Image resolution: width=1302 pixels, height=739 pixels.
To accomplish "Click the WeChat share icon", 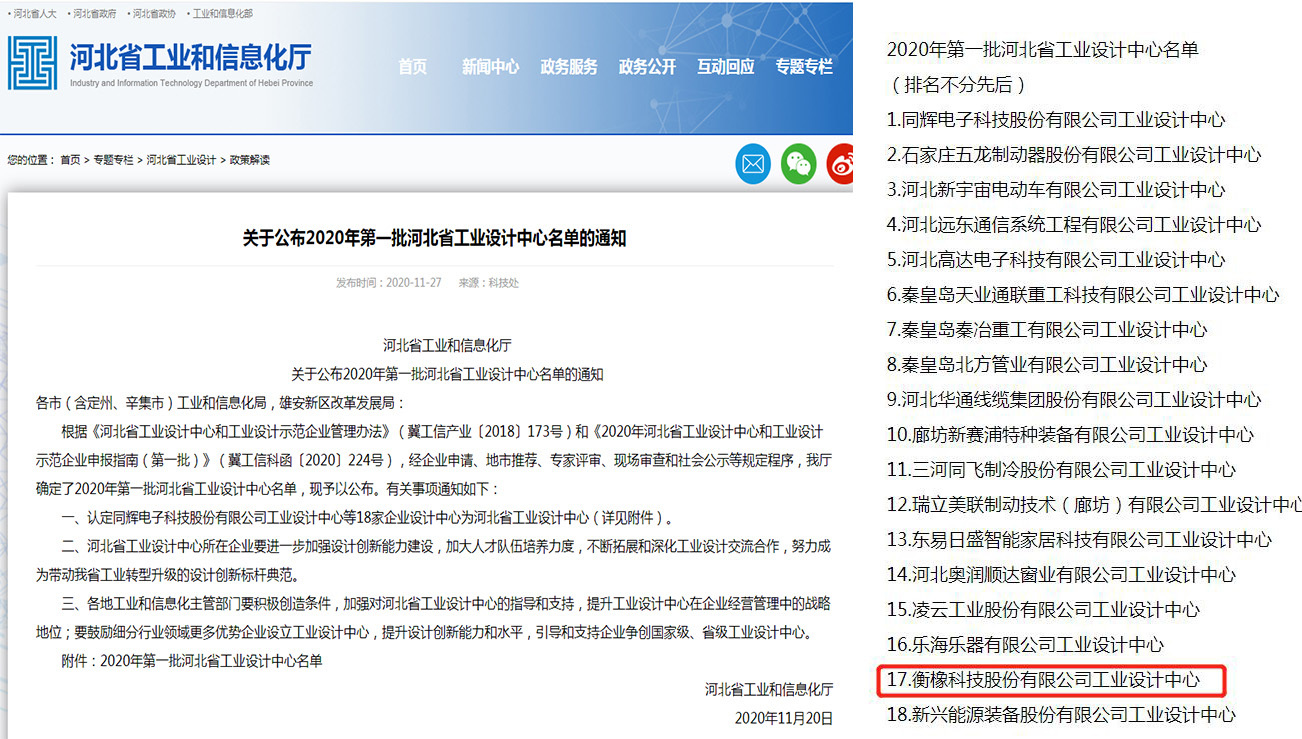I will pos(799,164).
